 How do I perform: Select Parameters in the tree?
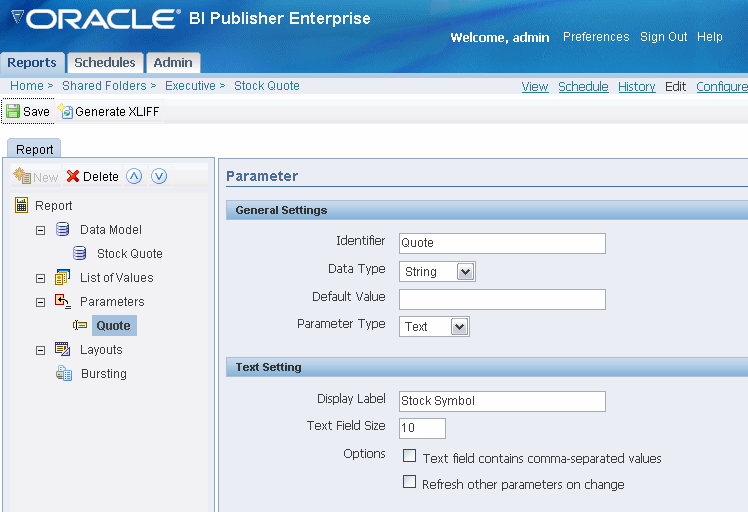pos(112,302)
